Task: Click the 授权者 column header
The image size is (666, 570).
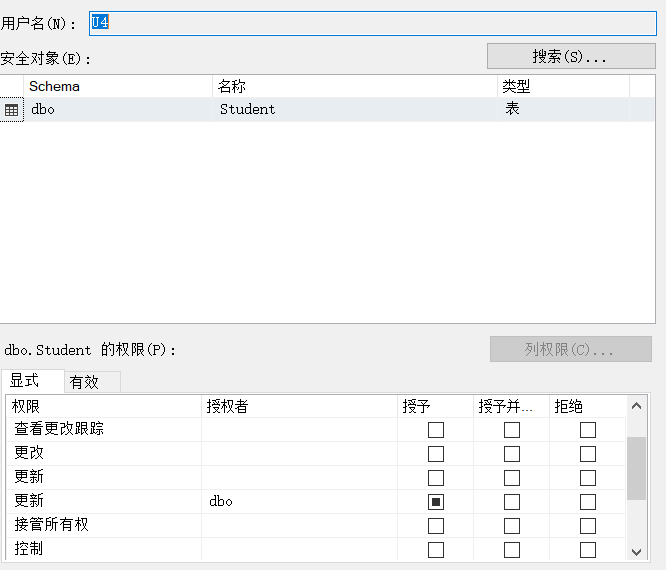Action: 299,406
